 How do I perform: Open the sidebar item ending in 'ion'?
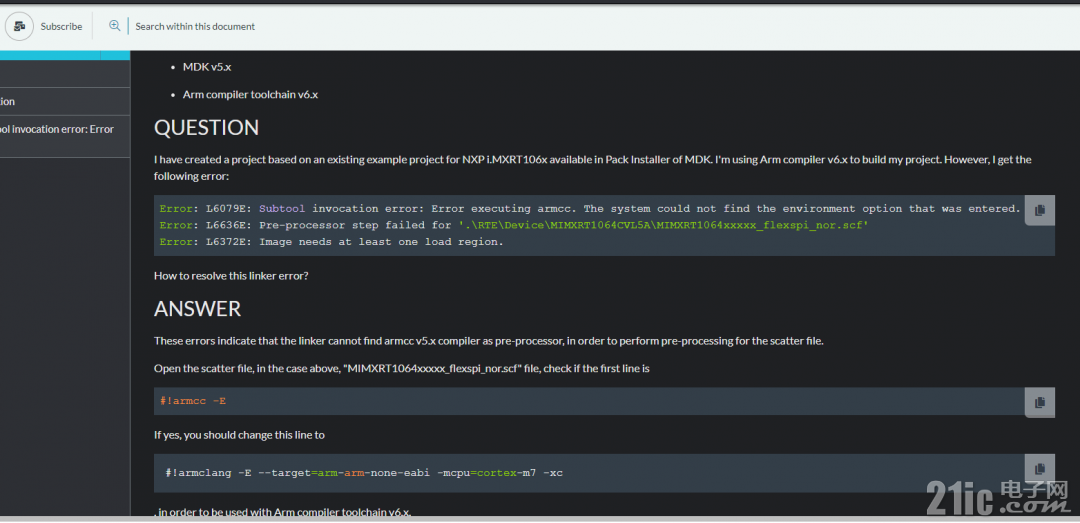65,101
